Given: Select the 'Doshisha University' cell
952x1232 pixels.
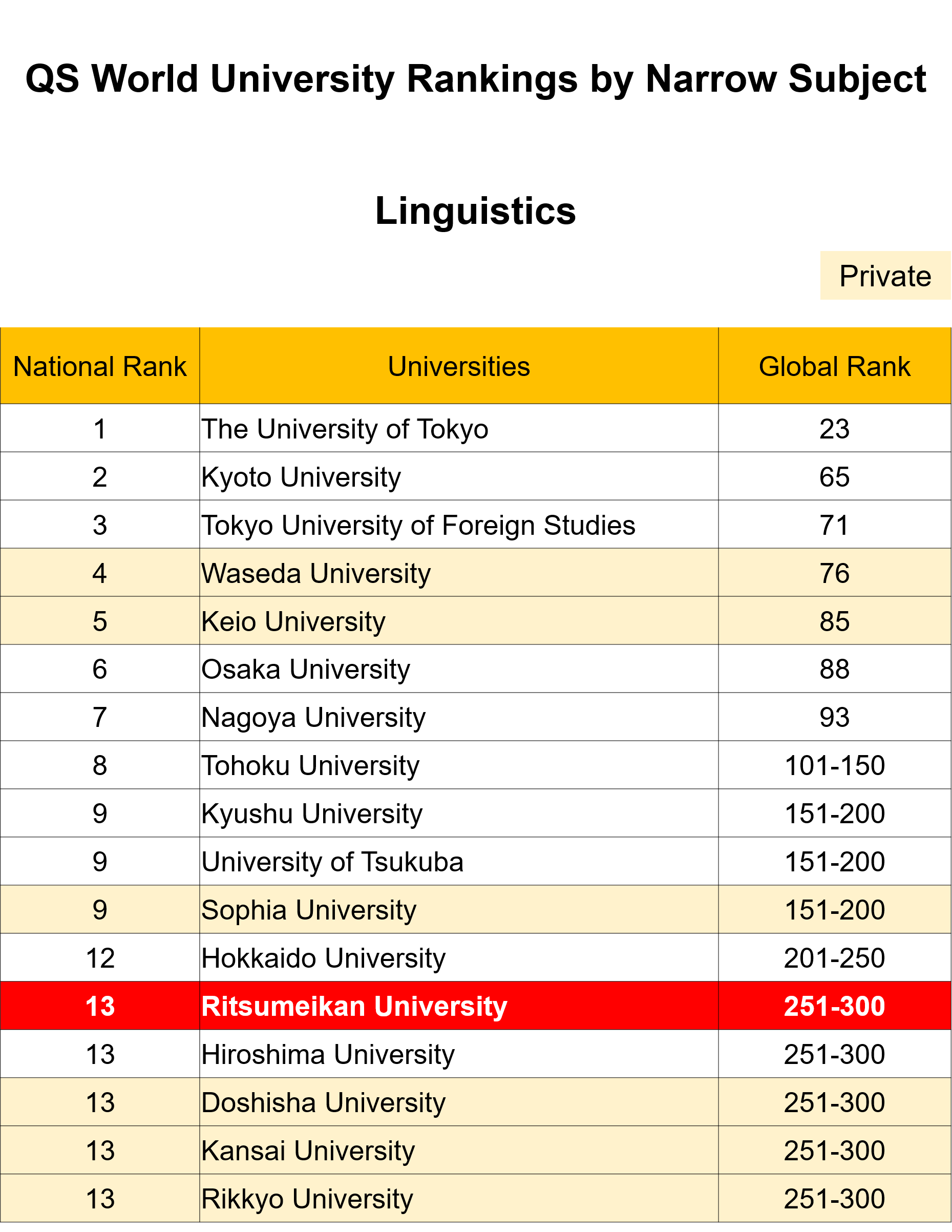Looking at the screenshot, I should (323, 1103).
